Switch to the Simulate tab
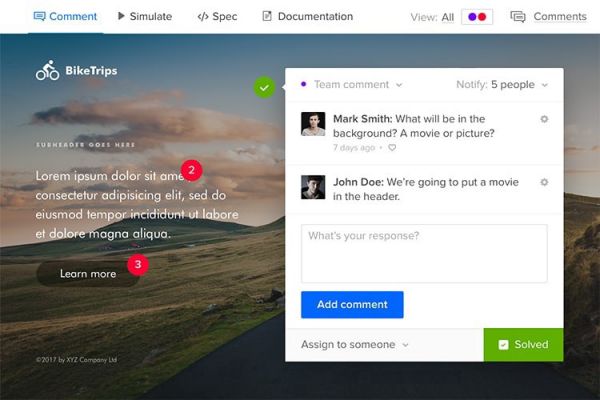Screen dimensions: 600x400 coord(144,17)
